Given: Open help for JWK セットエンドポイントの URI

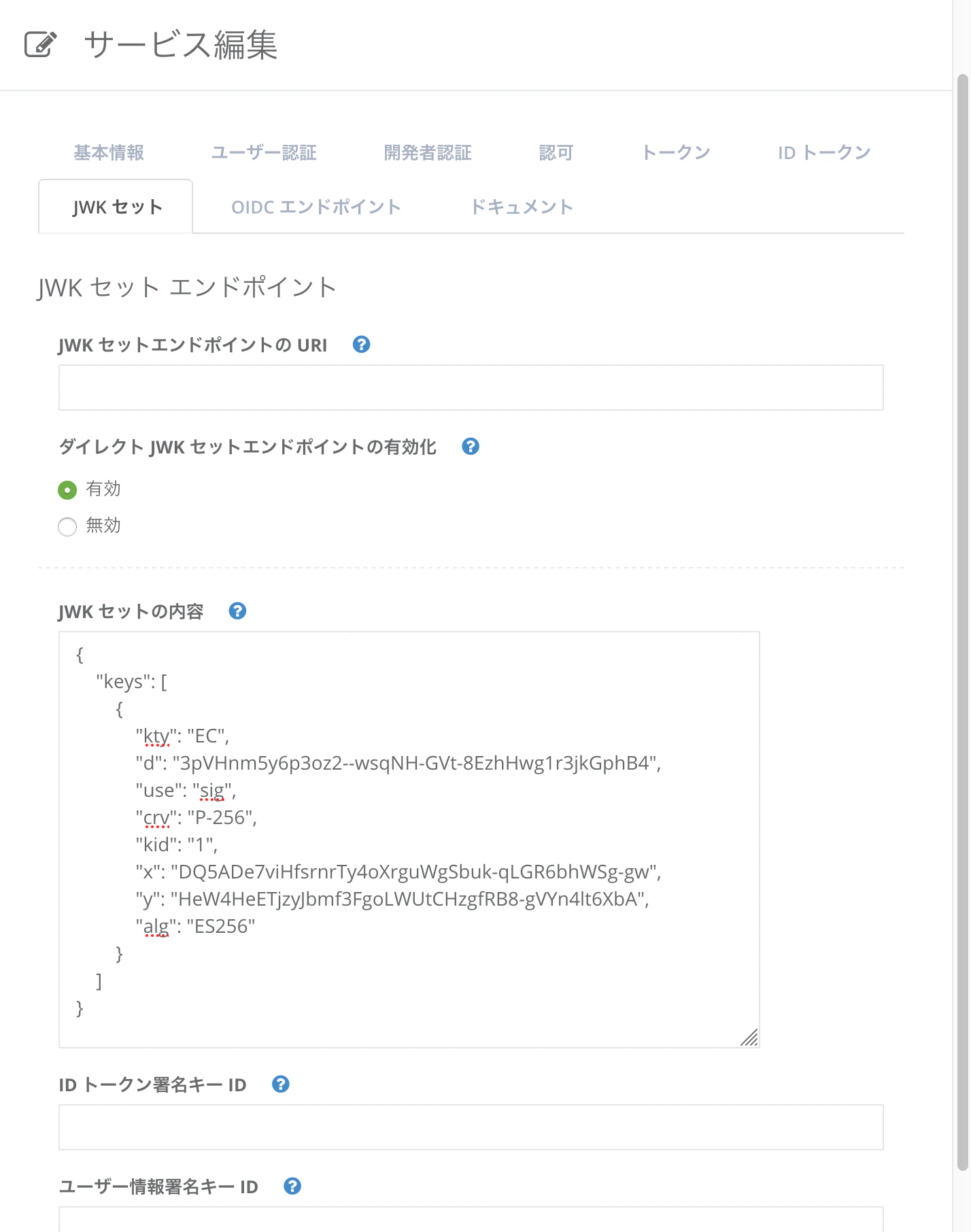Looking at the screenshot, I should (361, 345).
